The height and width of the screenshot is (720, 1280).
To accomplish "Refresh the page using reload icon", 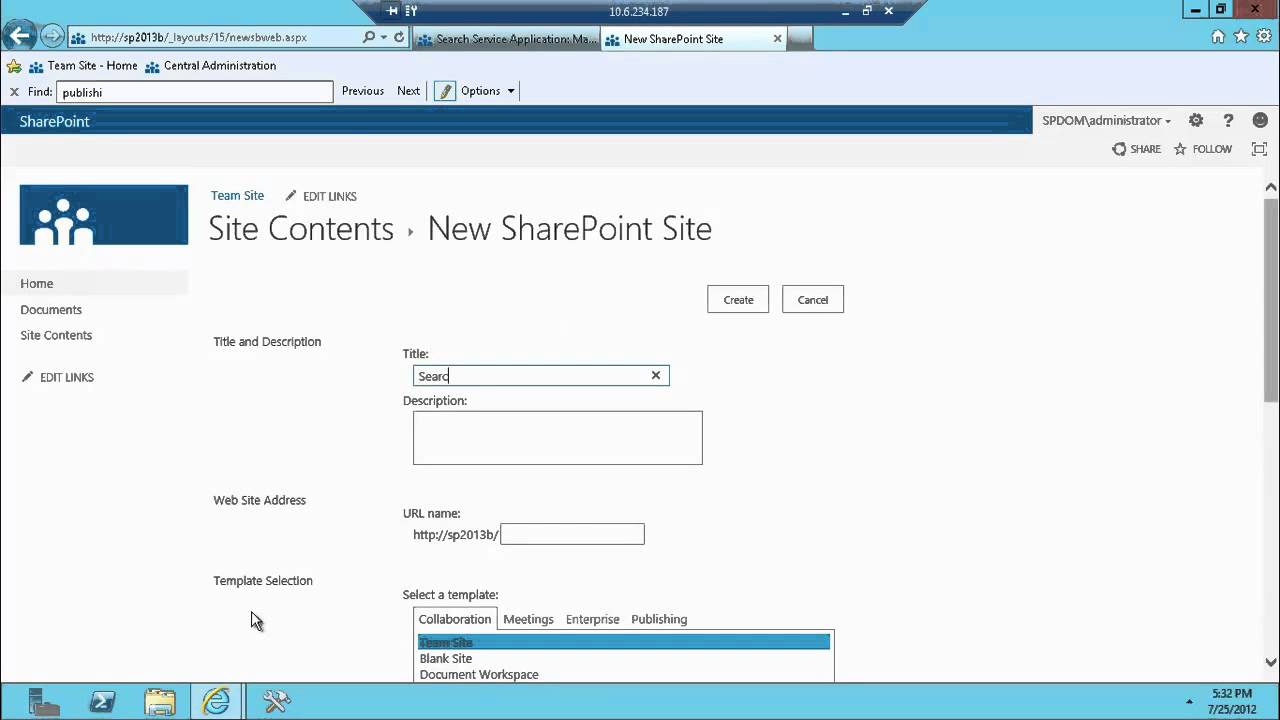I will (399, 37).
